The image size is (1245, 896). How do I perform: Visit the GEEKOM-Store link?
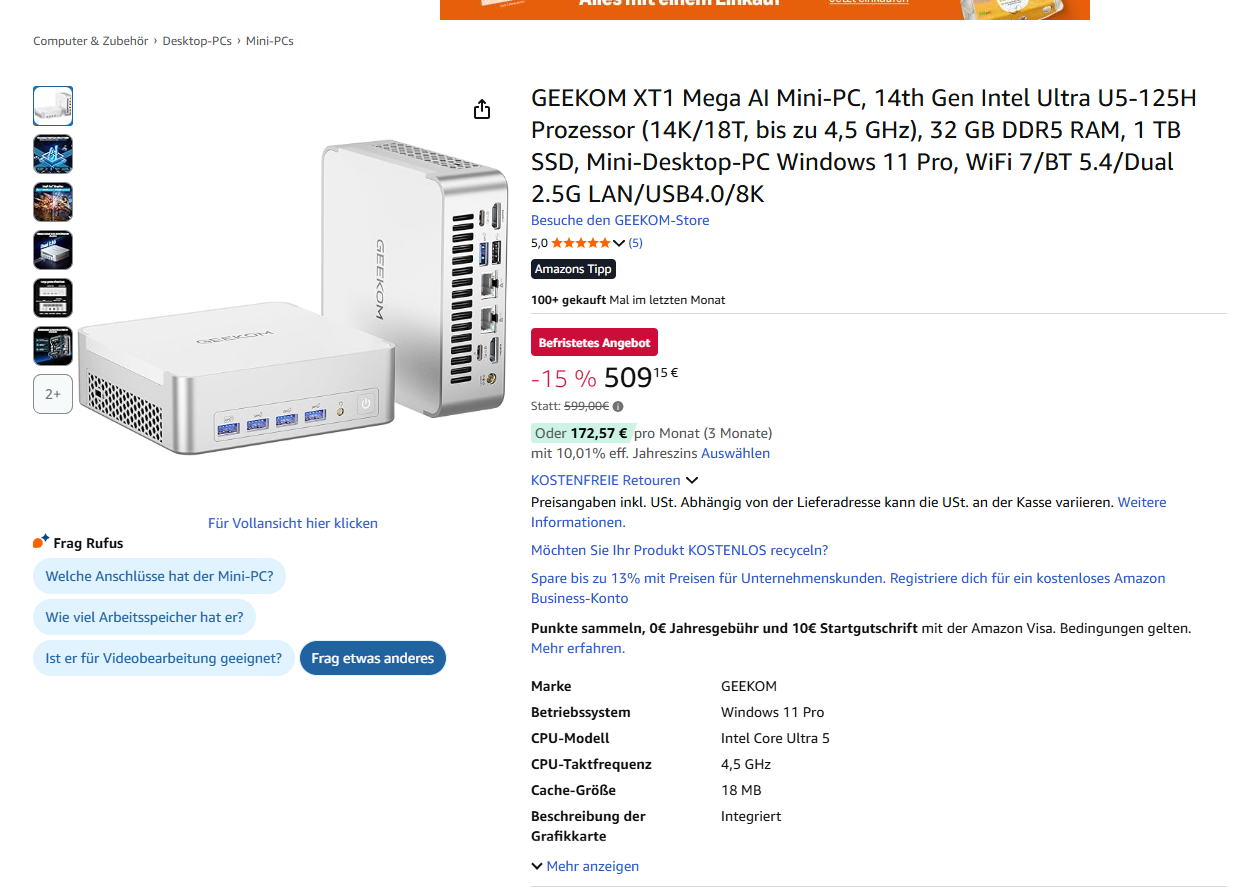[x=620, y=220]
